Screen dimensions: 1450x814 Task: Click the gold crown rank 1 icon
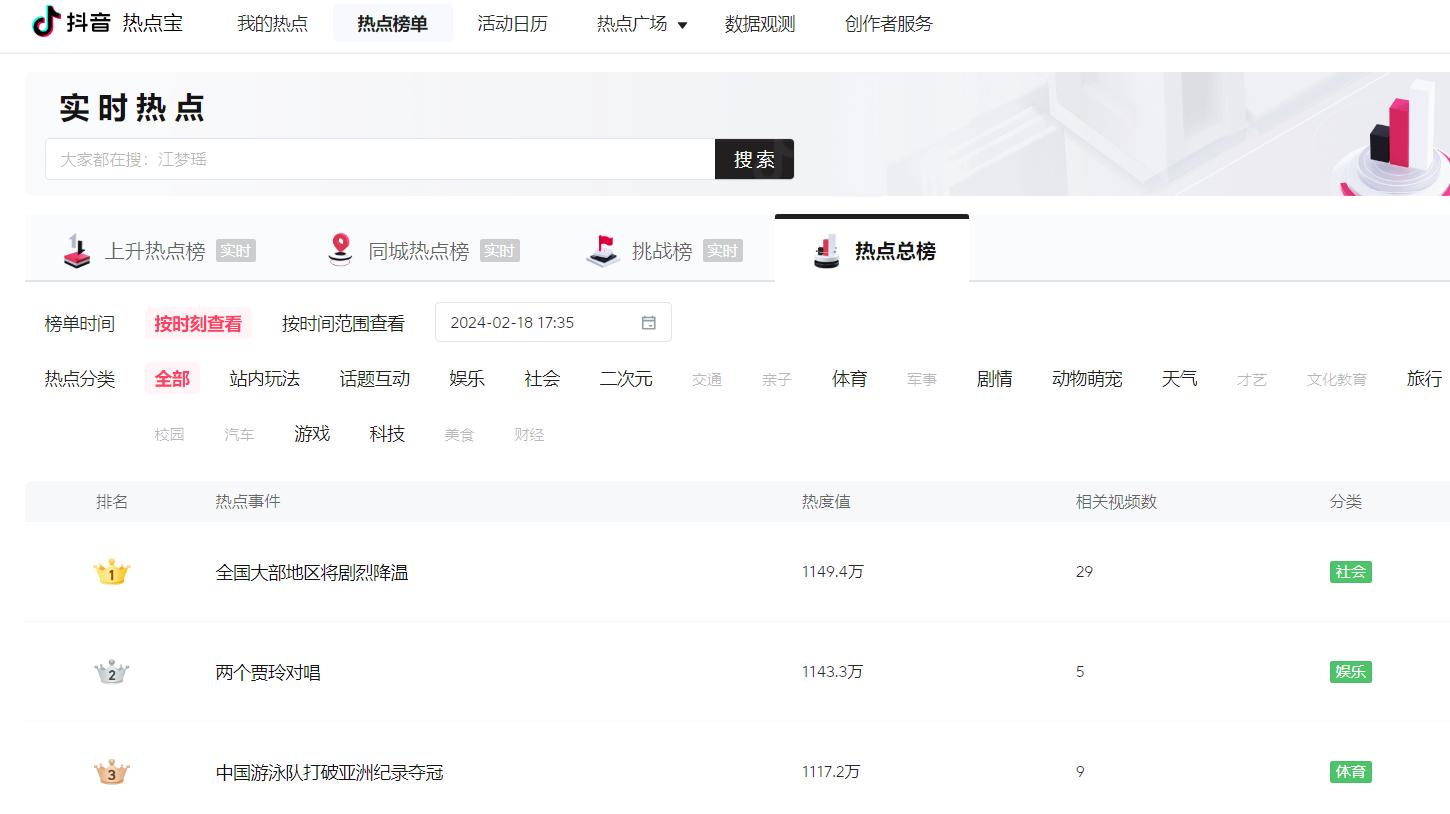click(x=111, y=571)
